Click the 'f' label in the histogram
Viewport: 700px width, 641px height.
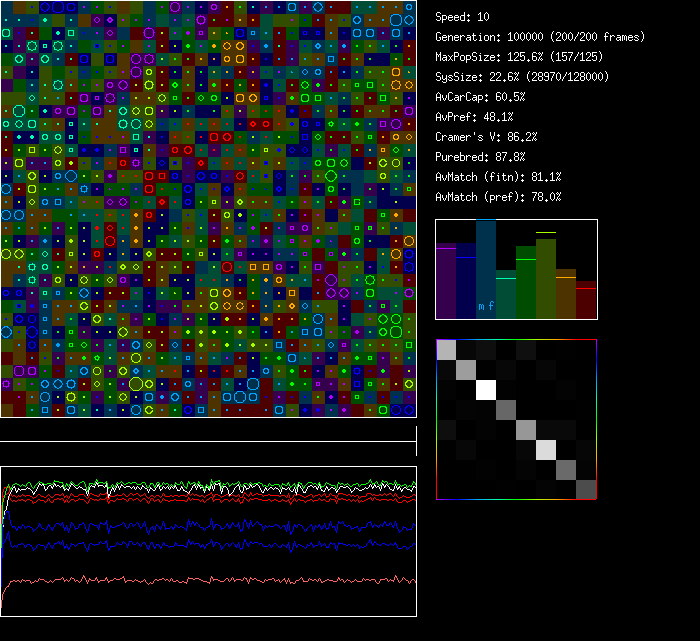[491, 306]
